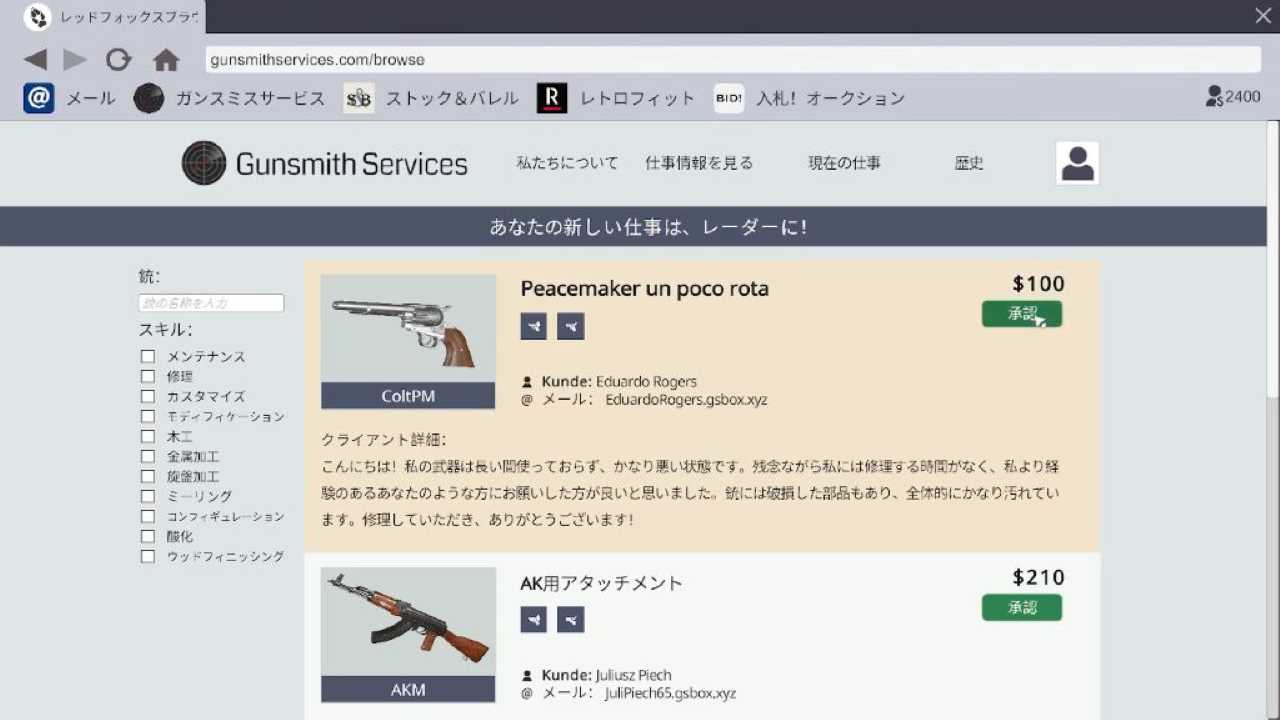The image size is (1280, 720).
Task: Select the 酸化 skill checkbox
Action: (x=148, y=537)
